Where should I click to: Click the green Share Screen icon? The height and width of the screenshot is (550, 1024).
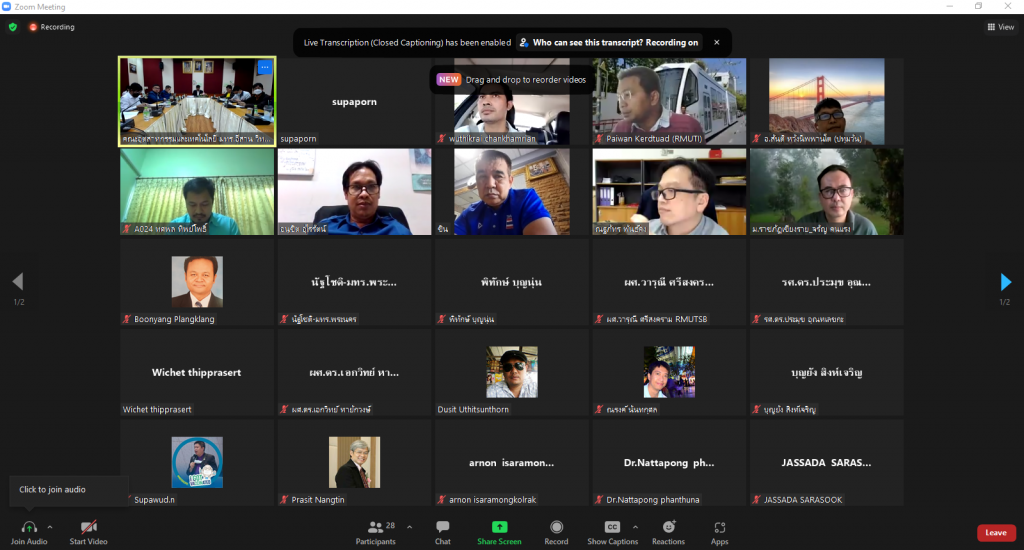(x=499, y=527)
